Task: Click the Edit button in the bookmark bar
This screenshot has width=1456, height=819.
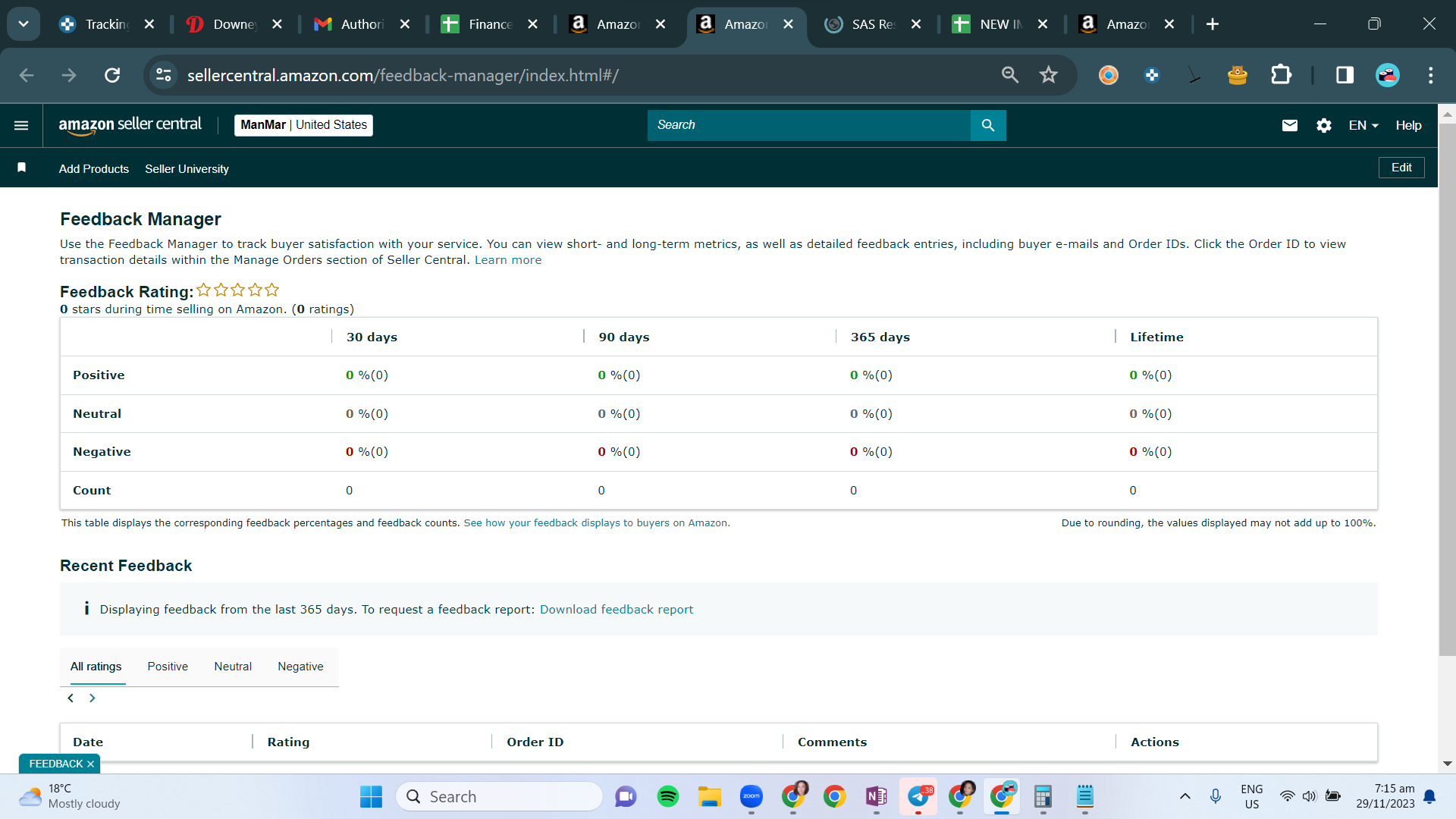Action: point(1401,168)
